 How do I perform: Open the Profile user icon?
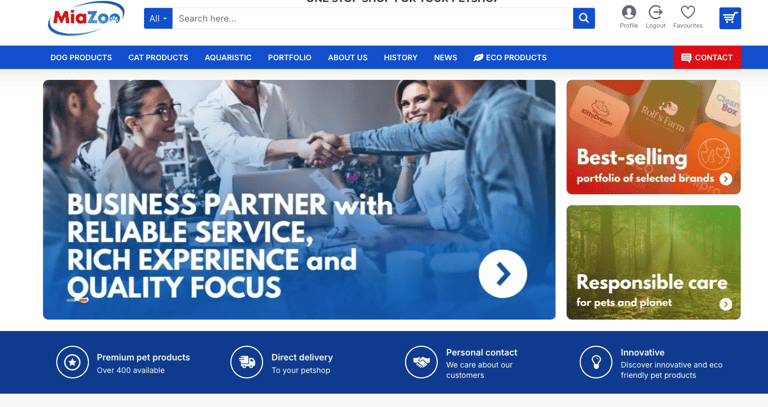(x=629, y=12)
